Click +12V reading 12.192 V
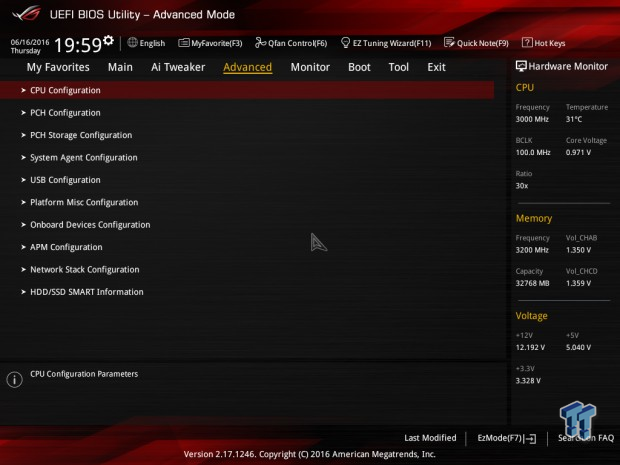620x465 pixels. pos(530,348)
